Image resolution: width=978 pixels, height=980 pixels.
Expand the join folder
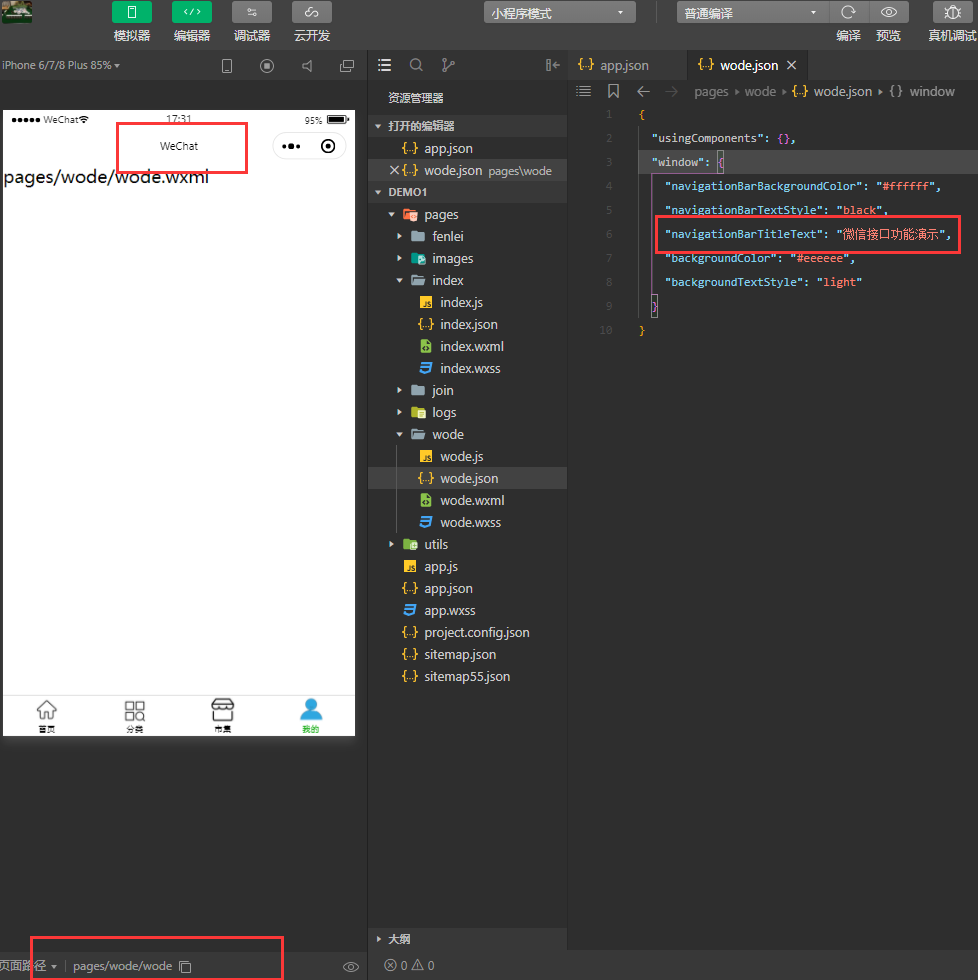[400, 391]
